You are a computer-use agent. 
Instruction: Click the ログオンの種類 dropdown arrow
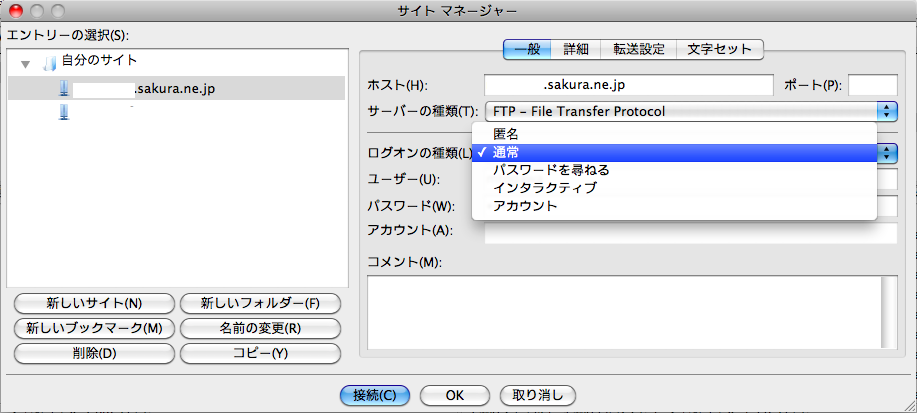coord(887,153)
